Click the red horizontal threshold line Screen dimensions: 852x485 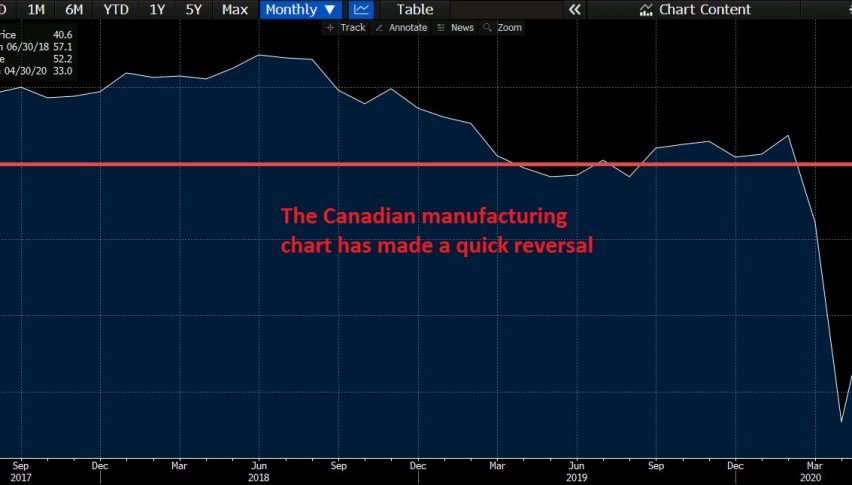tap(426, 164)
